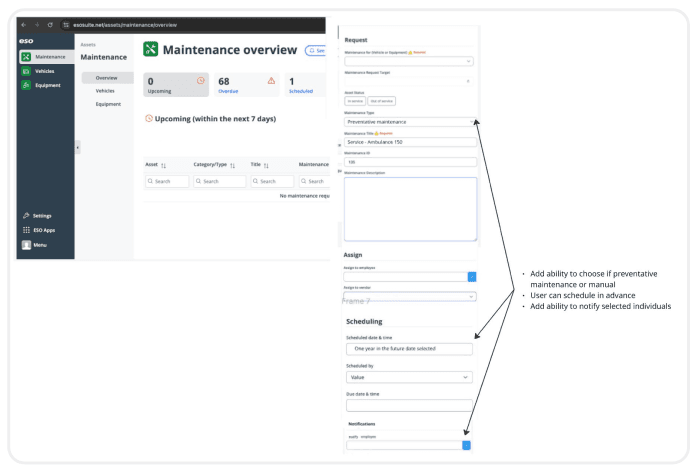Viewport: 694px width, 474px height.
Task: Click the Vehicles text in the dark sidebar
Action: [45, 71]
